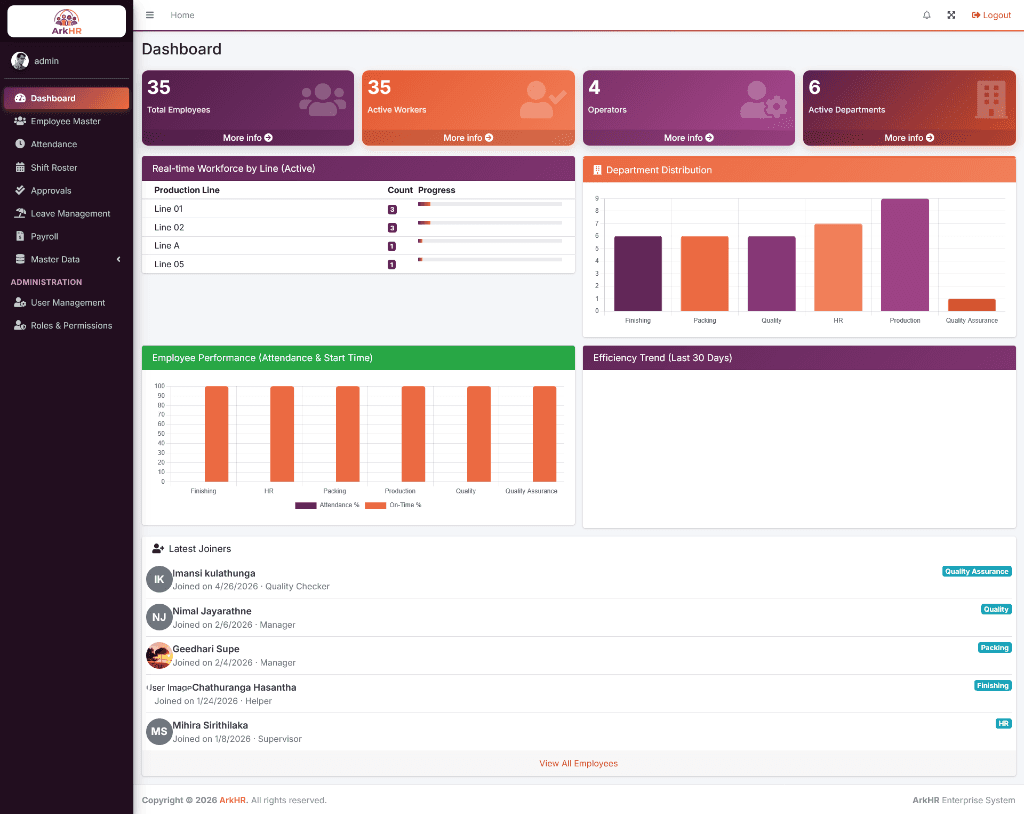Click the Line 05 count badge
The width and height of the screenshot is (1024, 814).
pos(392,265)
